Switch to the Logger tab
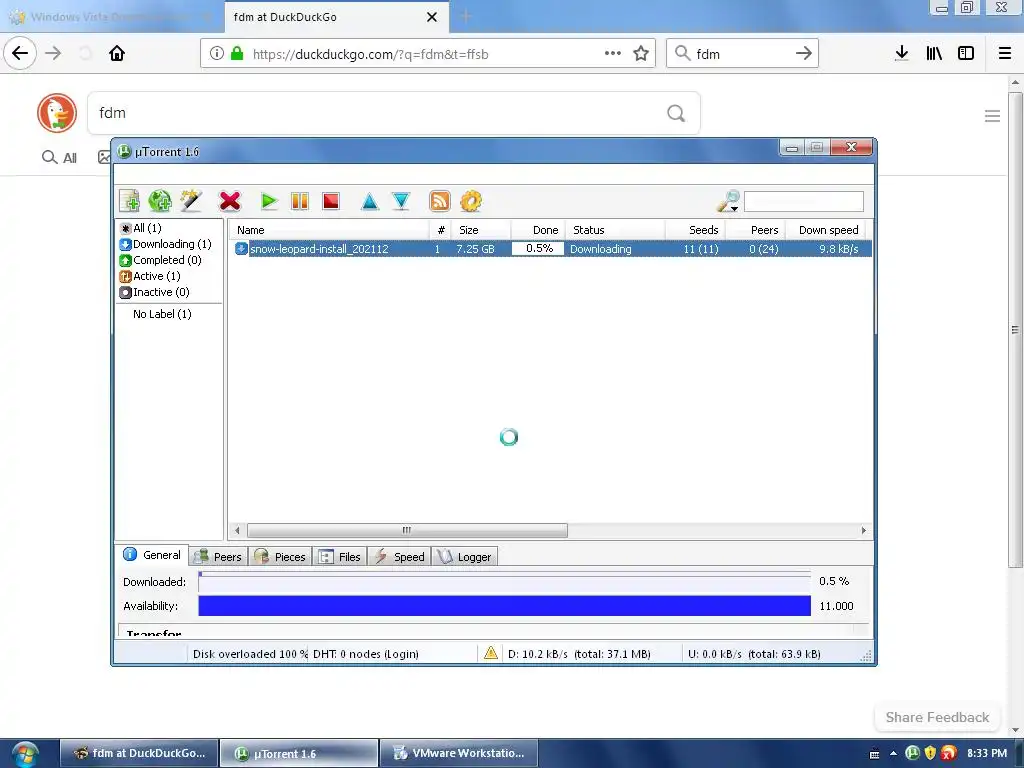 (x=465, y=557)
